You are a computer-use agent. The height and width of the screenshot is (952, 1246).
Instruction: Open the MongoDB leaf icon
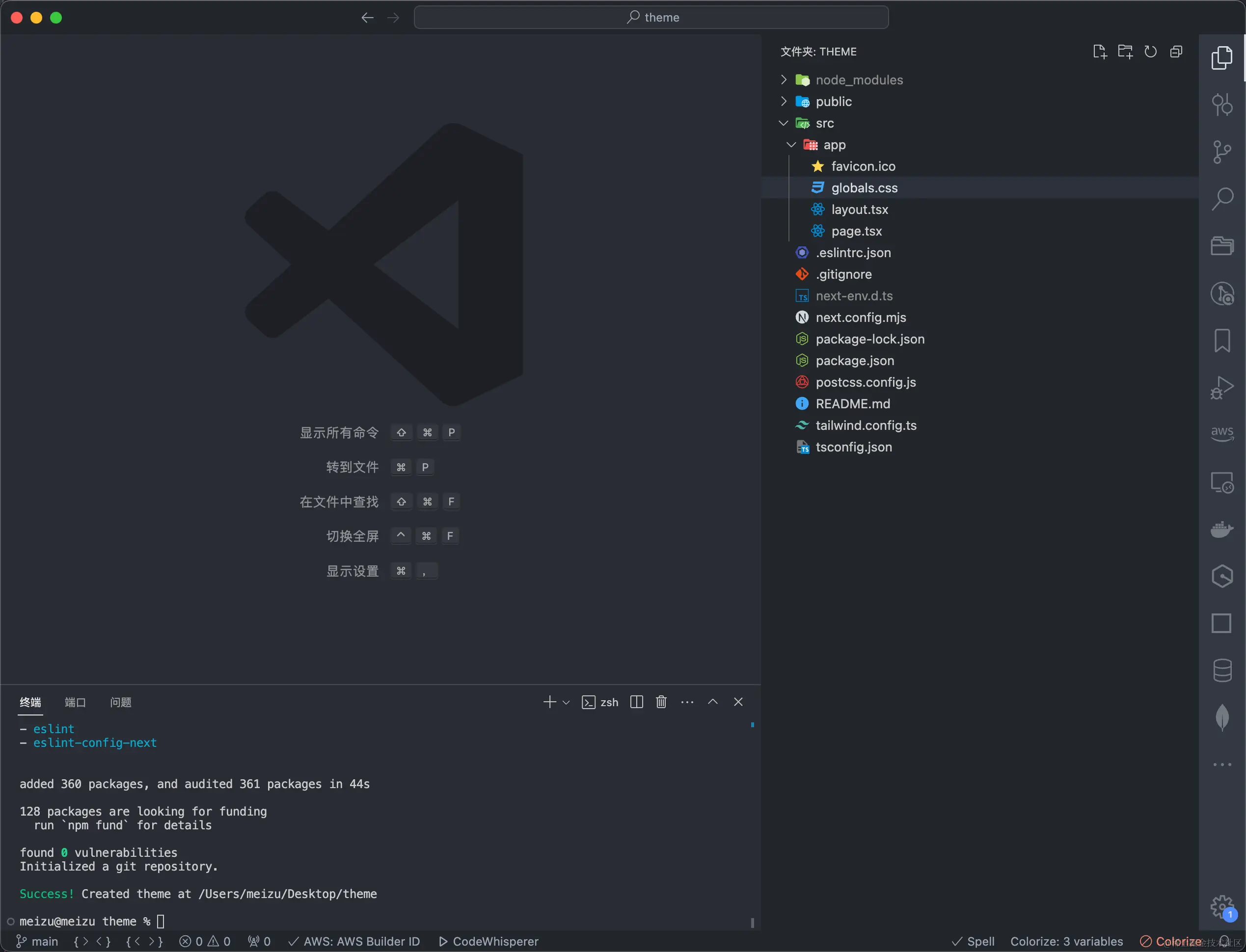coord(1222,717)
